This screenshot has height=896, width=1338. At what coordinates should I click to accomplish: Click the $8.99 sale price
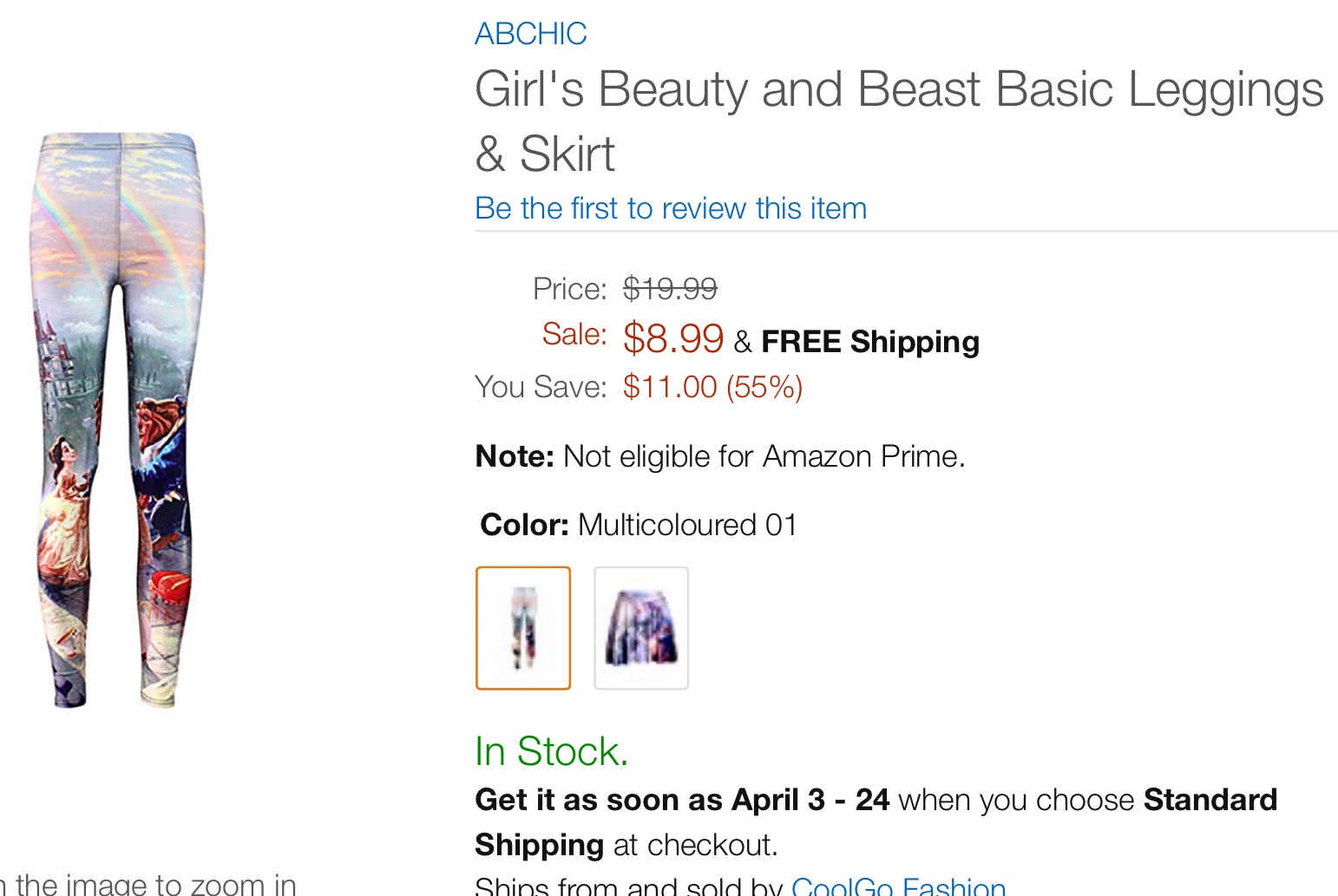point(673,337)
